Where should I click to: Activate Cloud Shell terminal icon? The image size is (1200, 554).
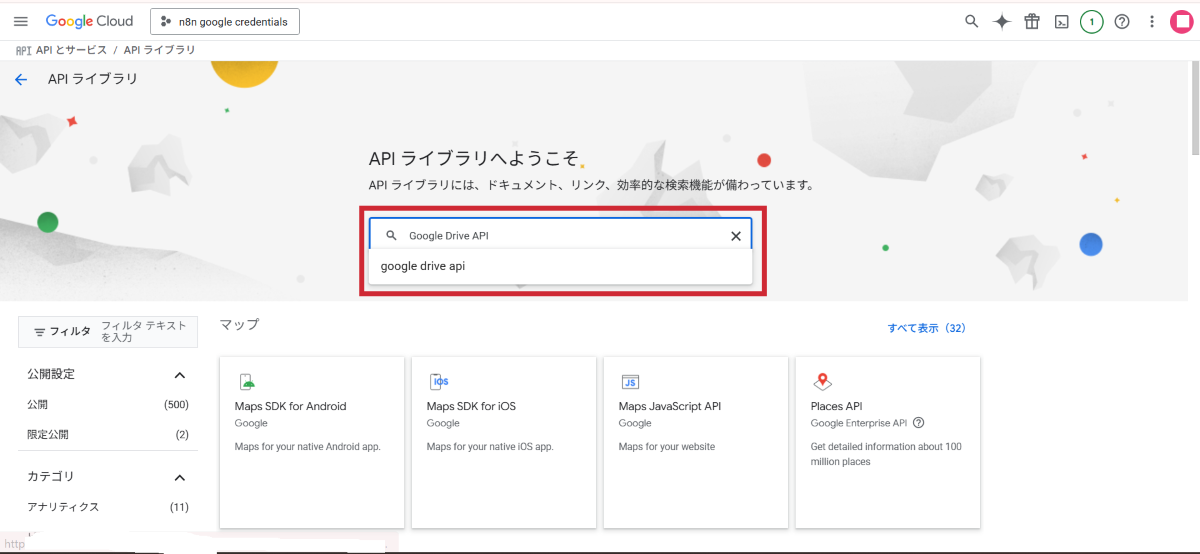pyautogui.click(x=1062, y=21)
